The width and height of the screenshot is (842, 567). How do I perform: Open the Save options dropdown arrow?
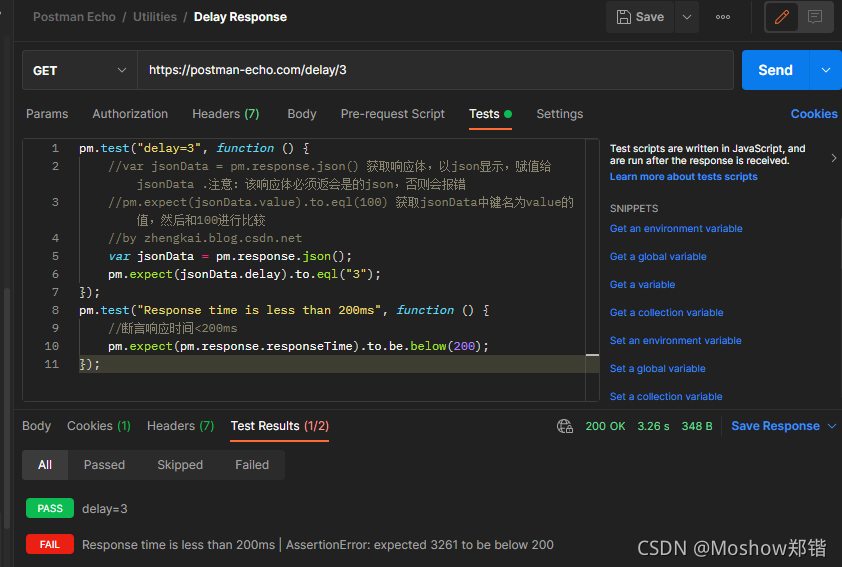[x=687, y=17]
